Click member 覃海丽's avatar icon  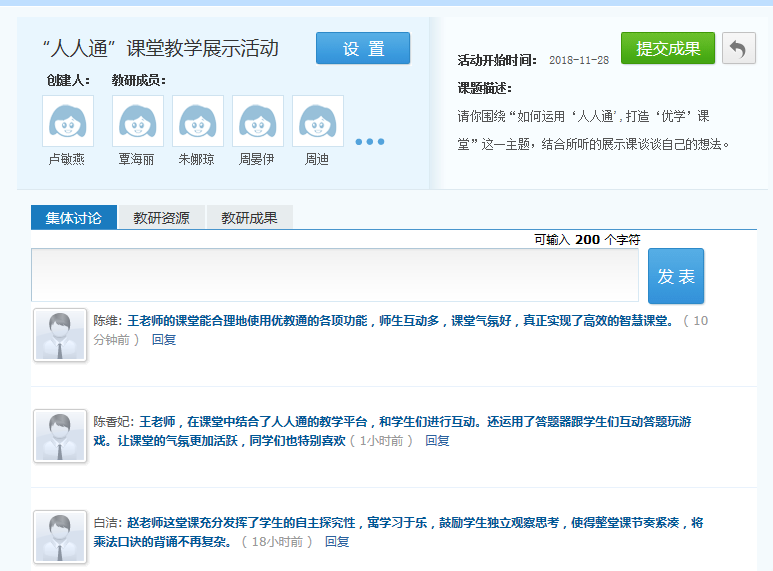(x=137, y=121)
